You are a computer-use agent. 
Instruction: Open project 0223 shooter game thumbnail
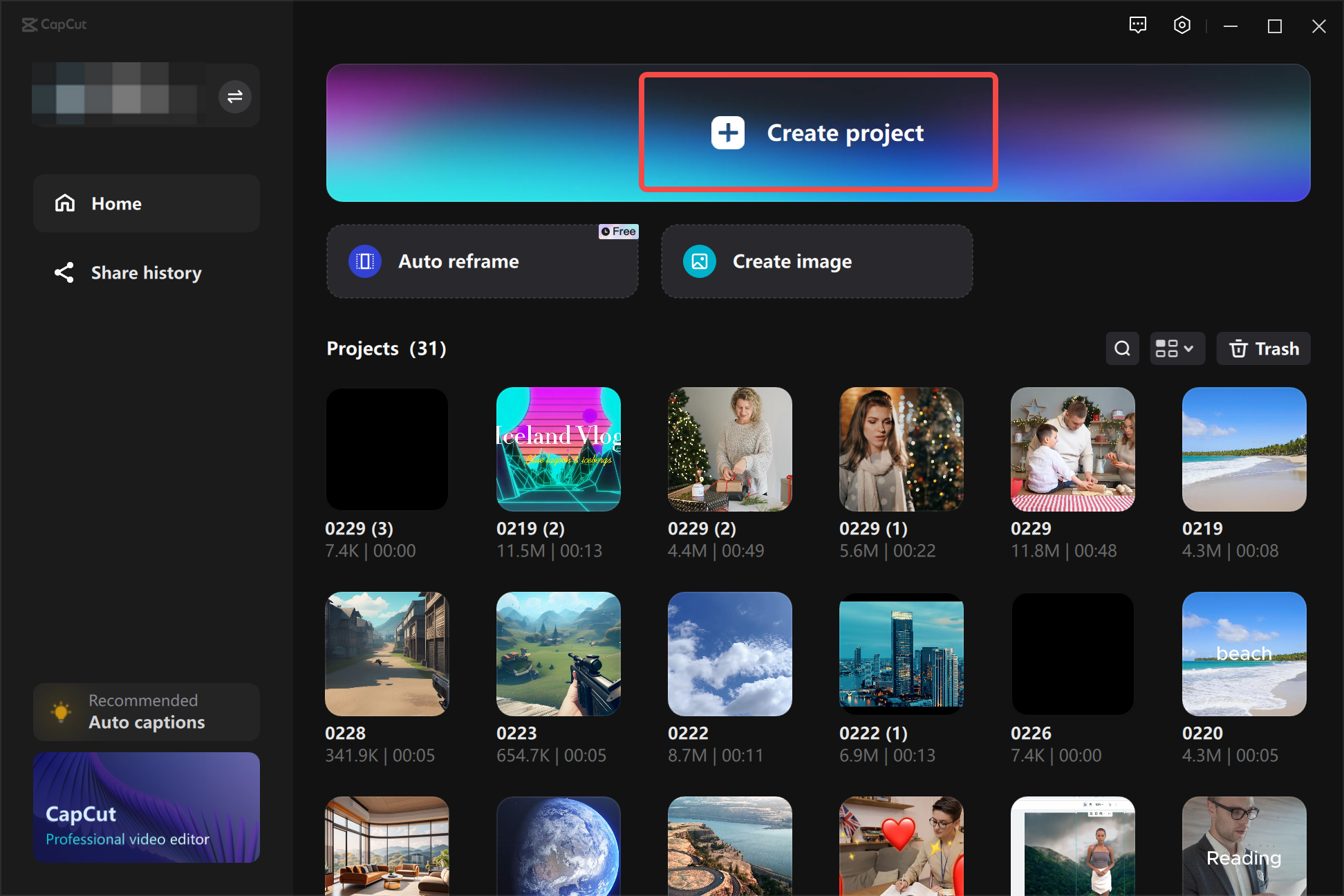559,654
